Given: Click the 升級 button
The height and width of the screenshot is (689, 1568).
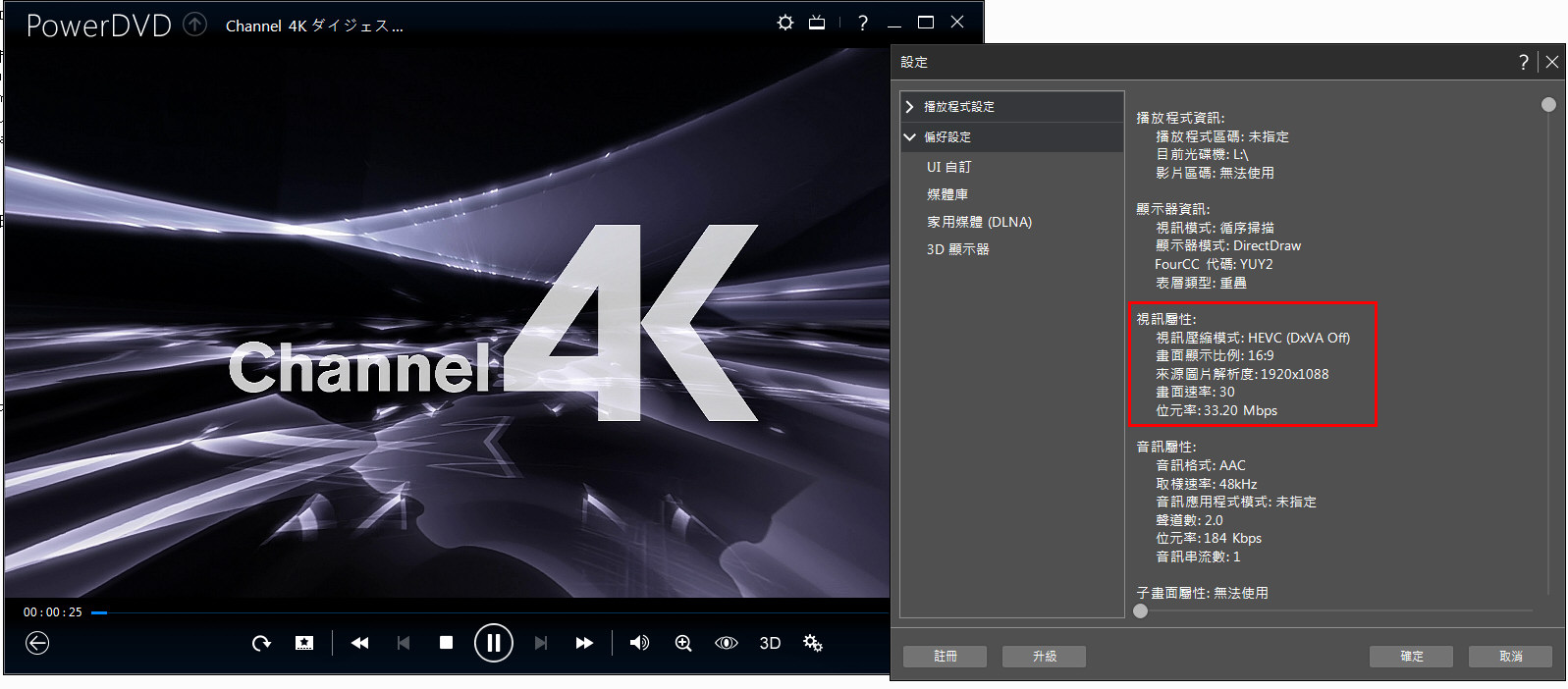Looking at the screenshot, I should 1045,656.
